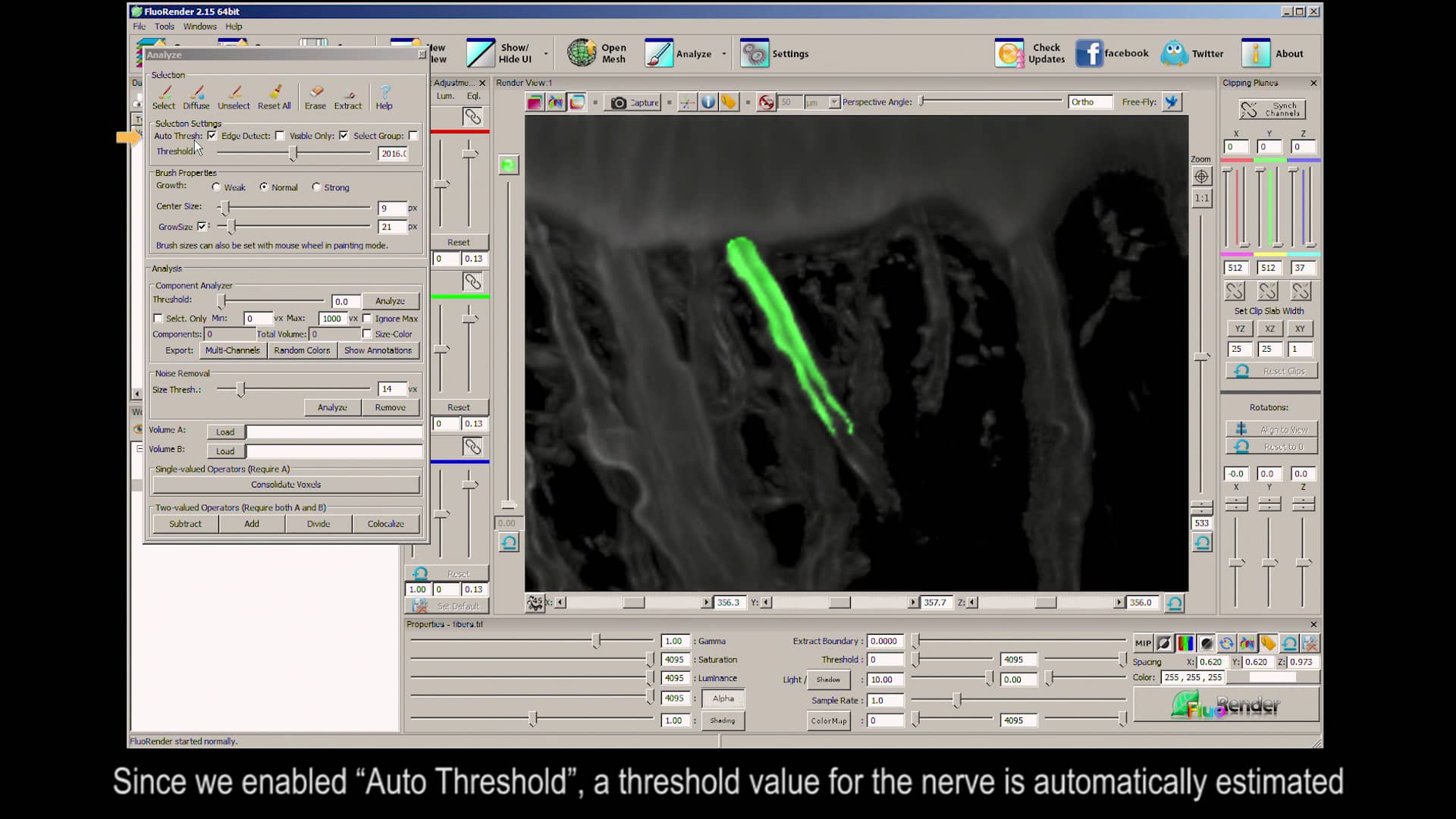Set zoom to 1:1
1456x819 pixels.
pos(1201,198)
